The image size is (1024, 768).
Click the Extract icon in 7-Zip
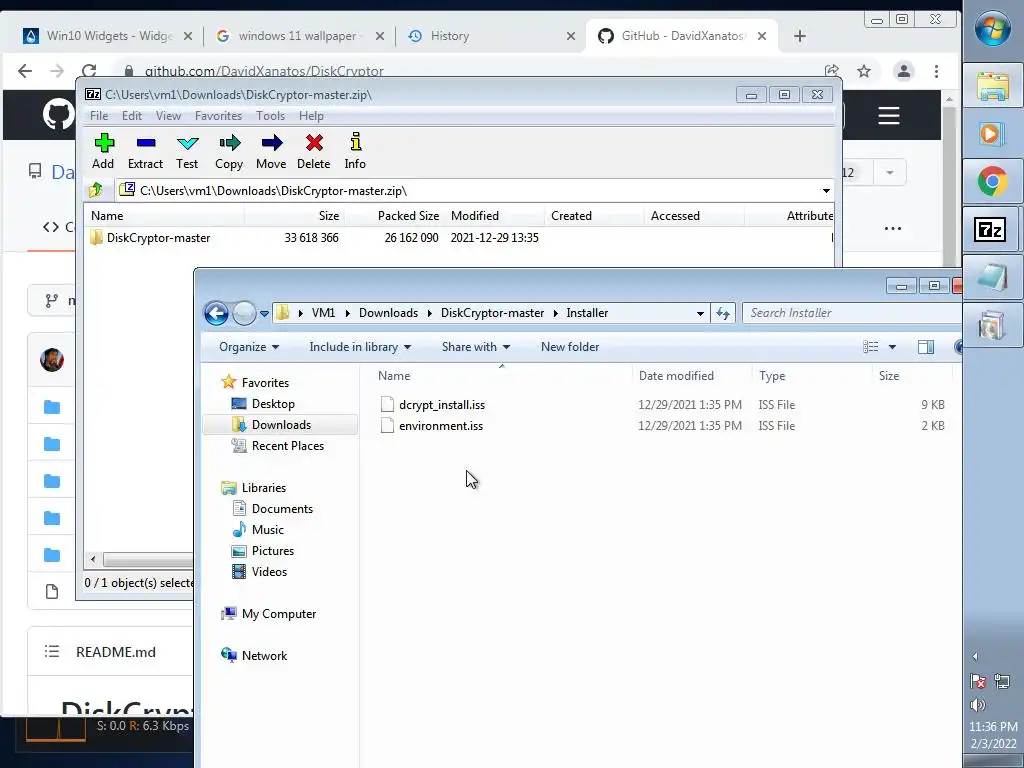[146, 152]
